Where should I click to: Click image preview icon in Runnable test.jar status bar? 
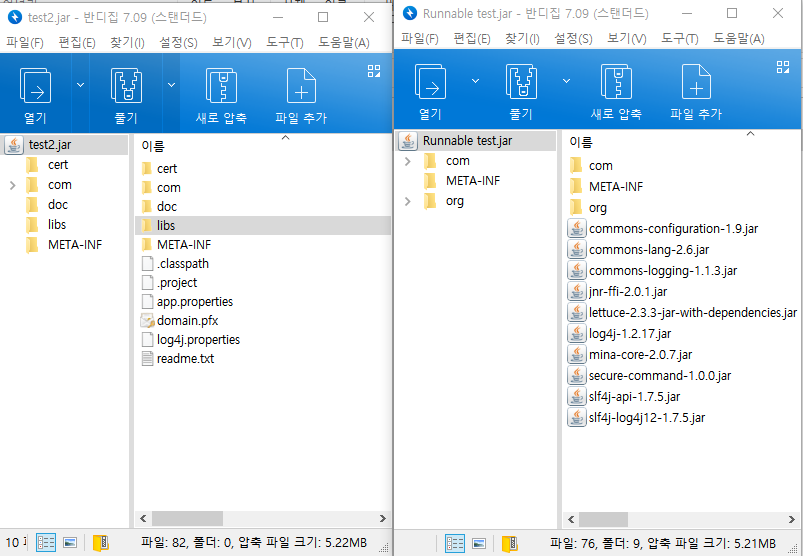[x=479, y=543]
